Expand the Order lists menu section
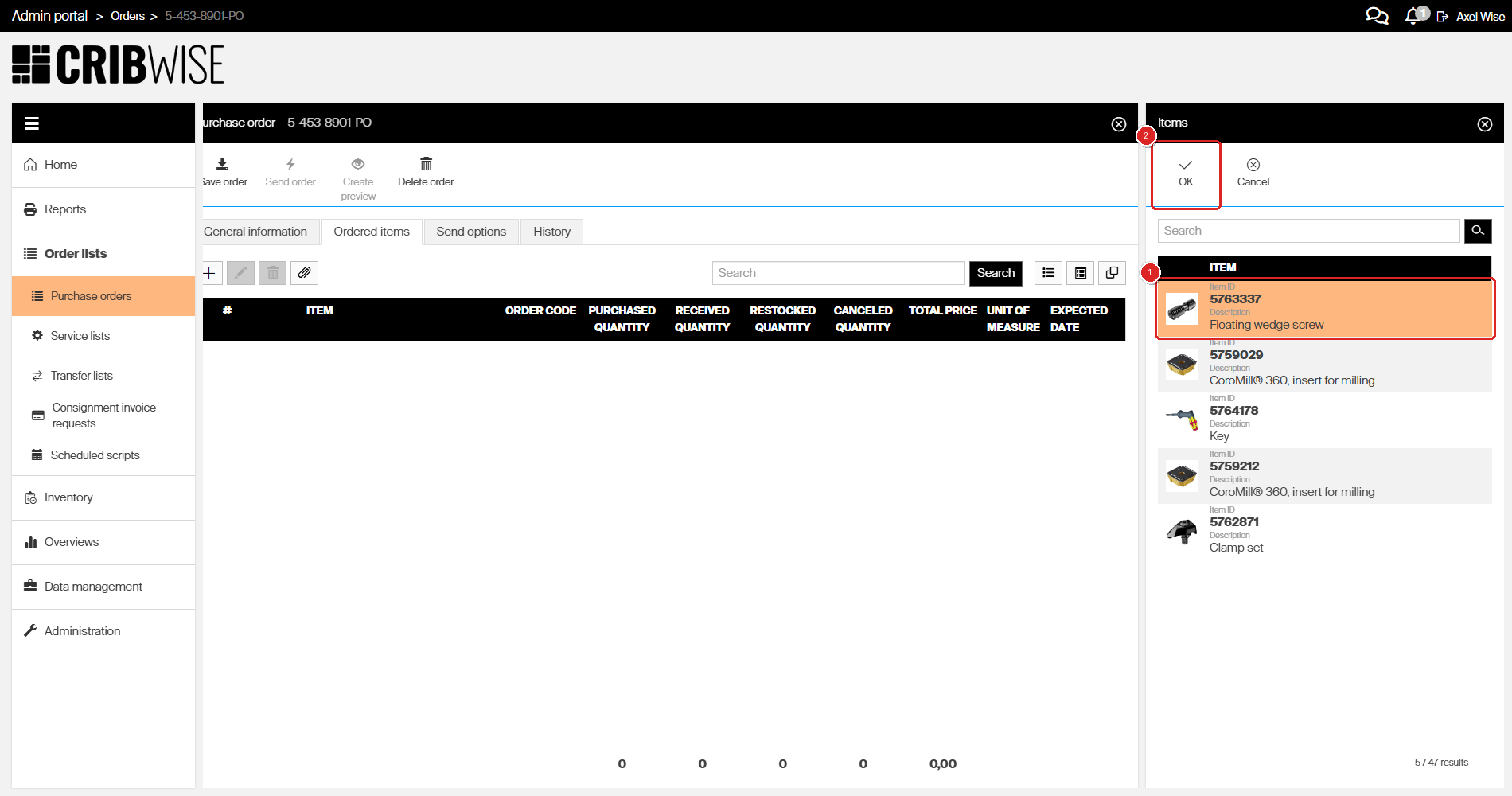 point(76,254)
